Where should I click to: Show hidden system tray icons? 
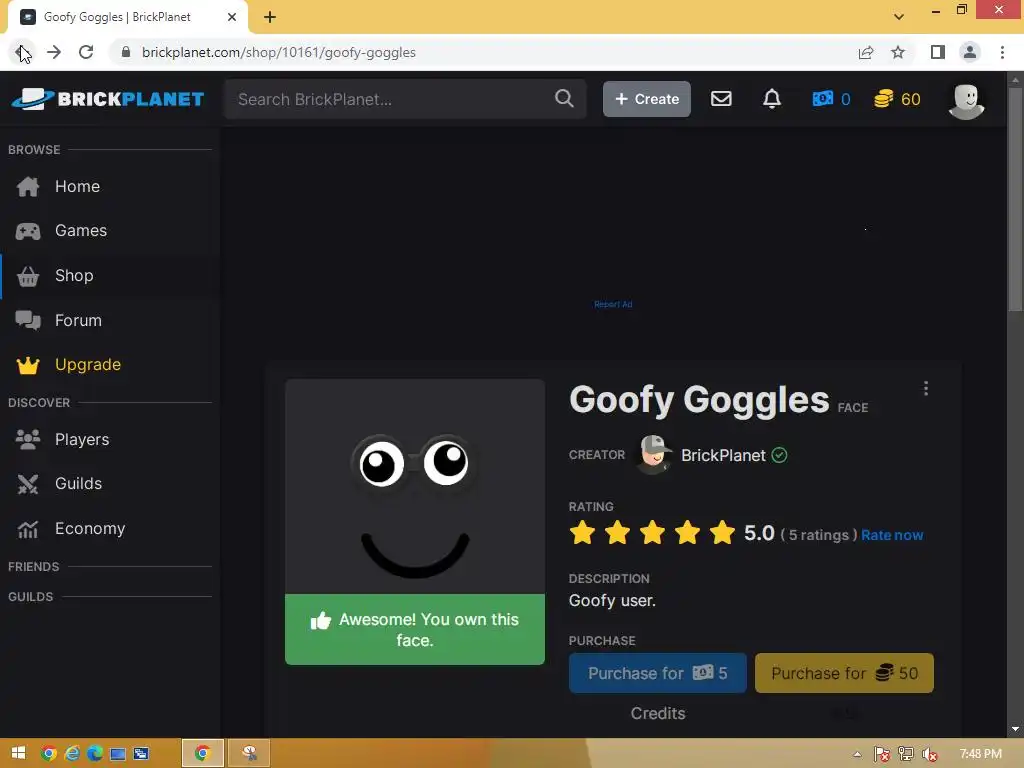point(857,754)
